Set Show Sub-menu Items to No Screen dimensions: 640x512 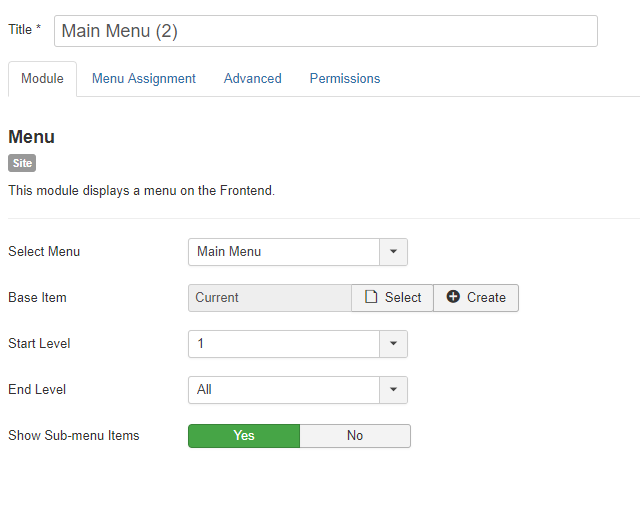click(x=355, y=436)
